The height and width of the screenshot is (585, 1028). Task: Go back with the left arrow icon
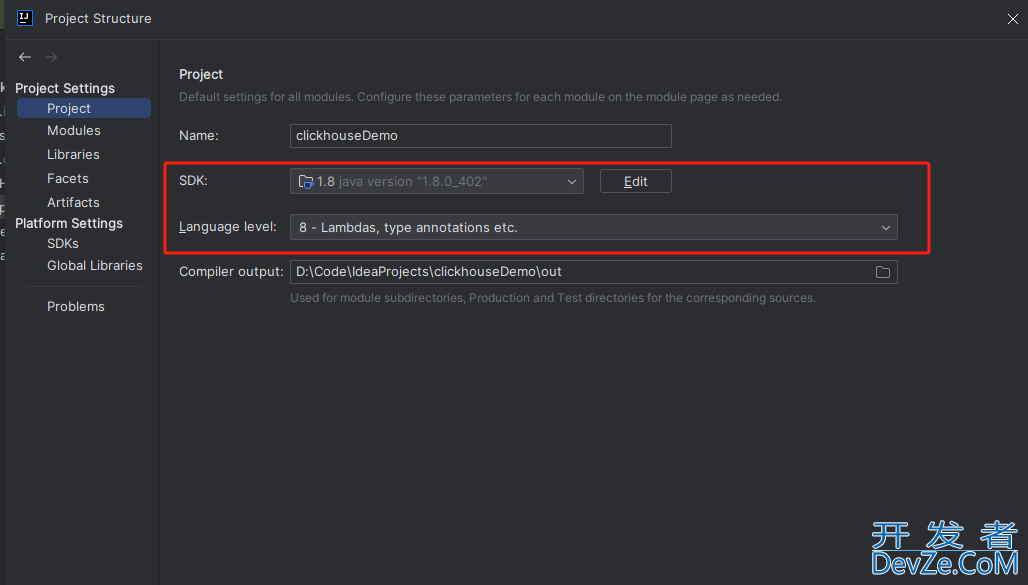coord(25,57)
